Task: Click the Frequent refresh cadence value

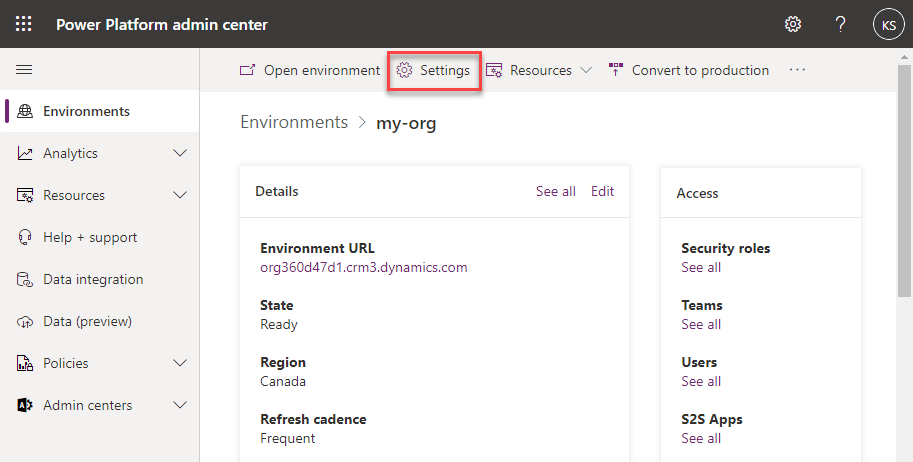Action: (288, 439)
